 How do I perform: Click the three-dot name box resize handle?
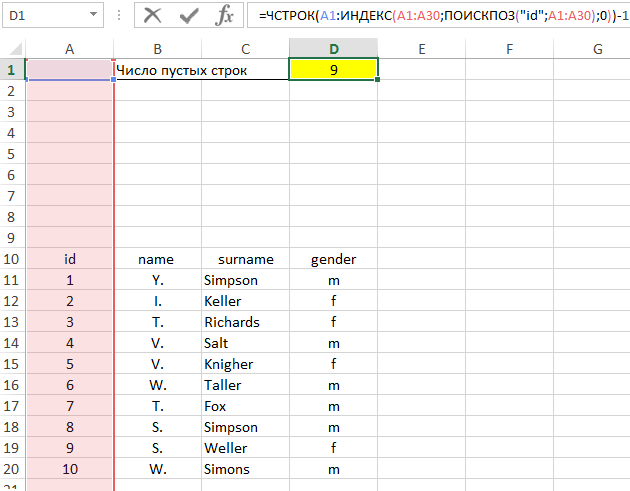coord(120,16)
